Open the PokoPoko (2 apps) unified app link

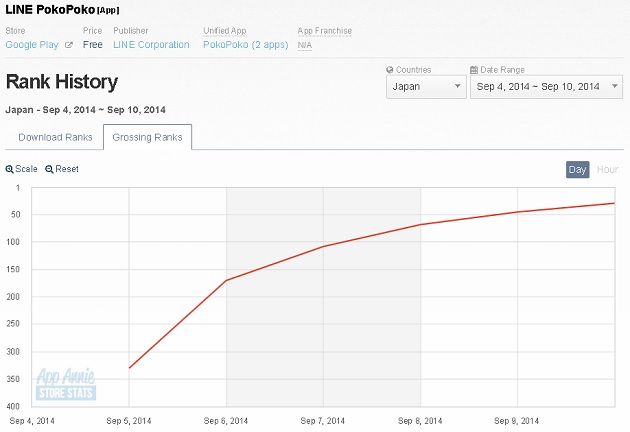[245, 45]
